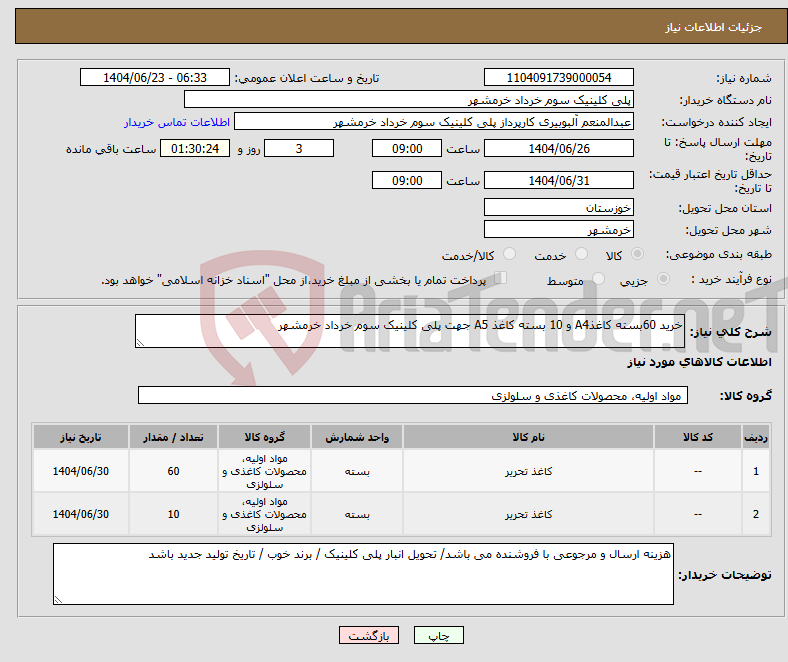Image resolution: width=788 pixels, height=662 pixels.
Task: Click the buyer organization name field
Action: pos(409,100)
